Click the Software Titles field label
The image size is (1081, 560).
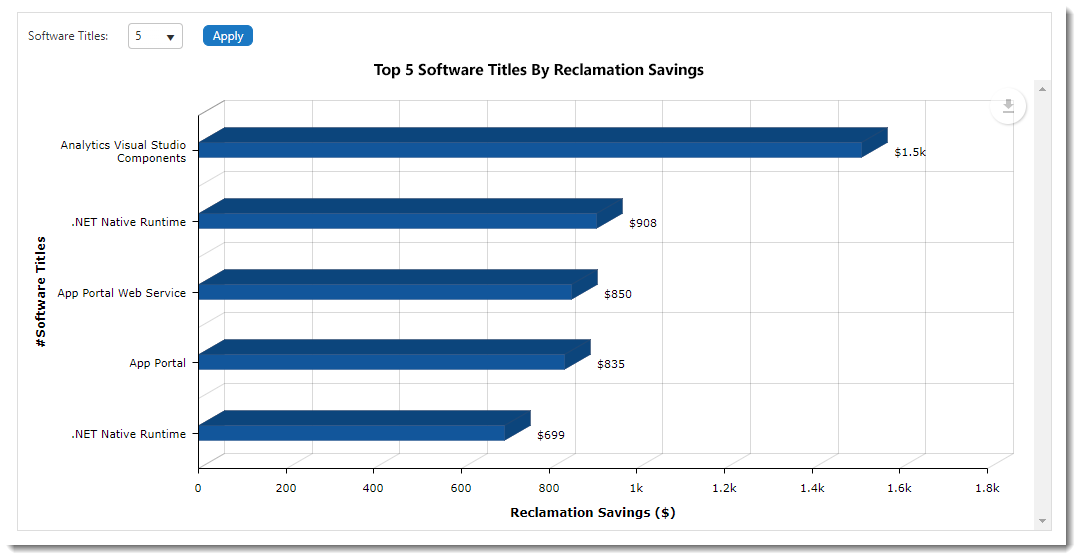pos(68,36)
